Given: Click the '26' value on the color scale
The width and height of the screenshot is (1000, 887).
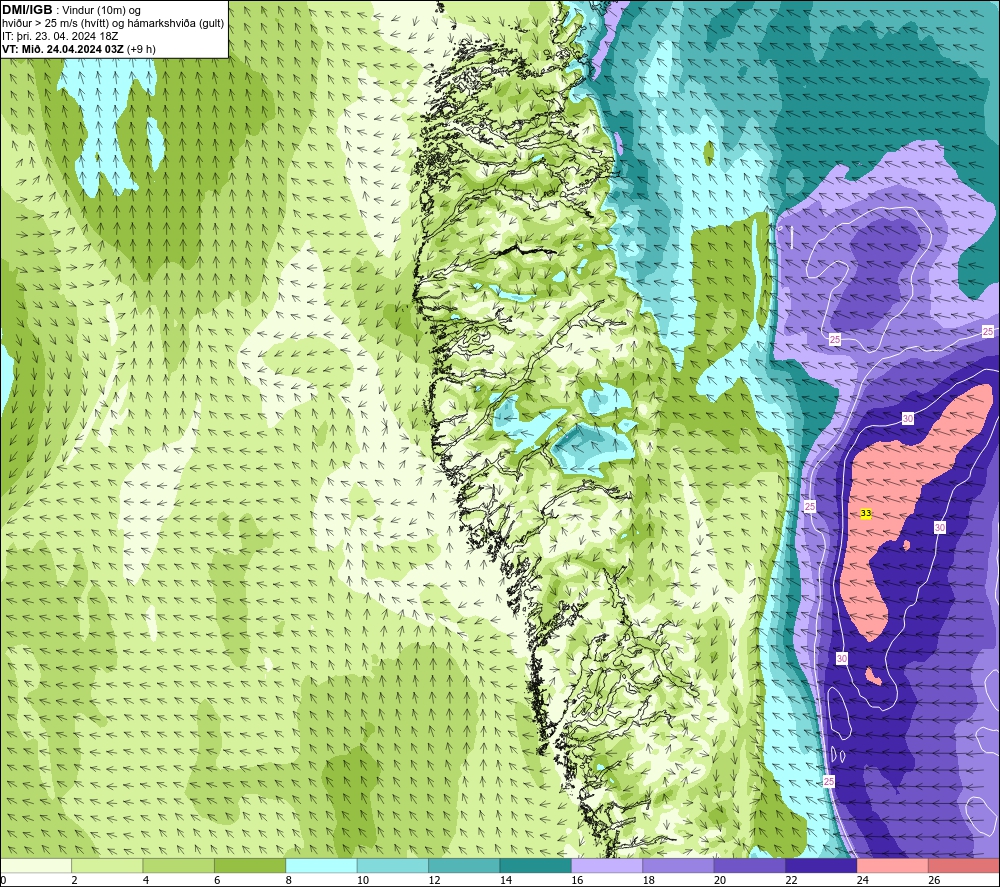Looking at the screenshot, I should point(934,880).
